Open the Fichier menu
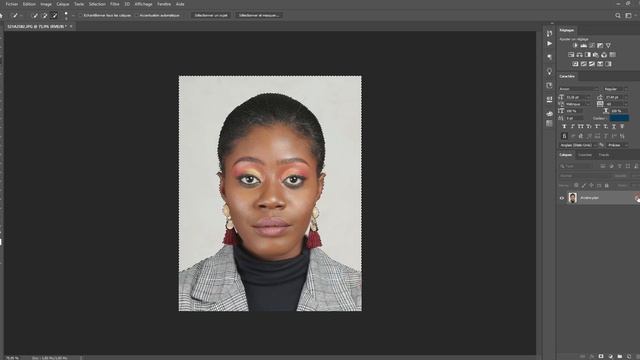The image size is (640, 360). pos(11,4)
